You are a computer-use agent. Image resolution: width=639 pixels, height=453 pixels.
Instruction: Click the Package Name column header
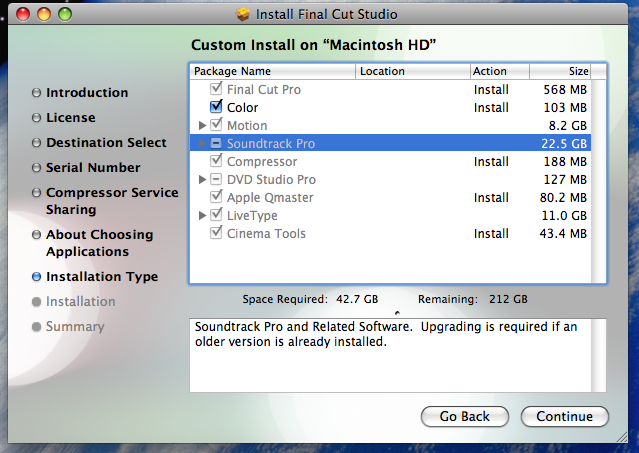(x=273, y=71)
